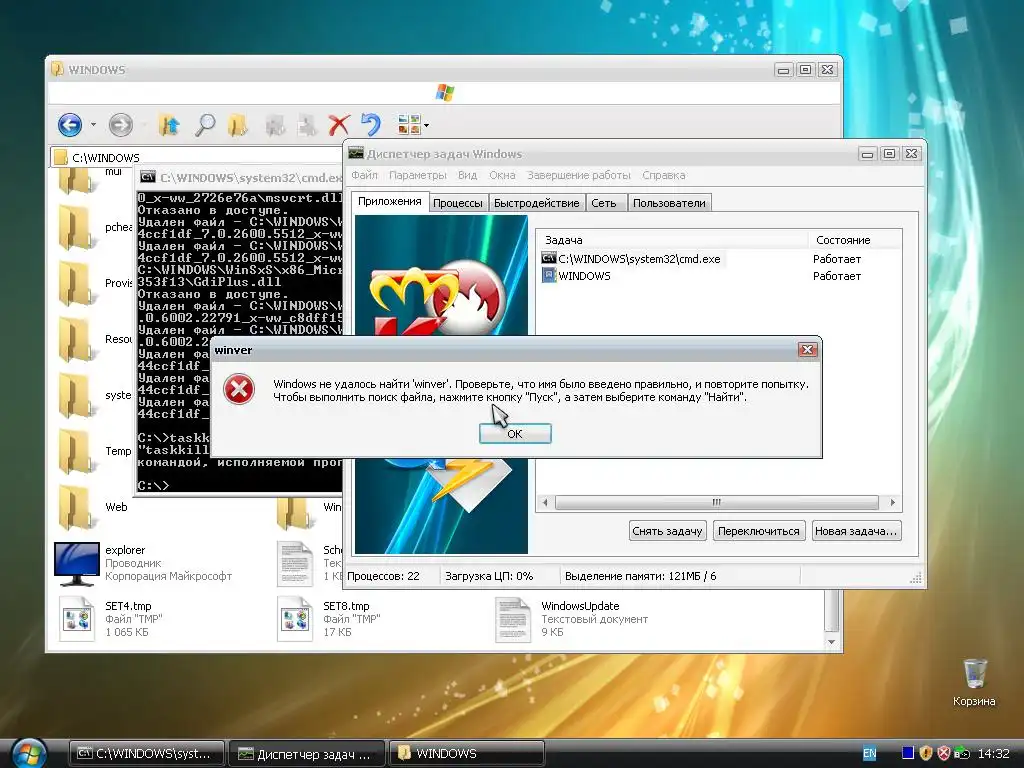Expand the Views dropdown arrow
1024x768 pixels.
coord(426,125)
